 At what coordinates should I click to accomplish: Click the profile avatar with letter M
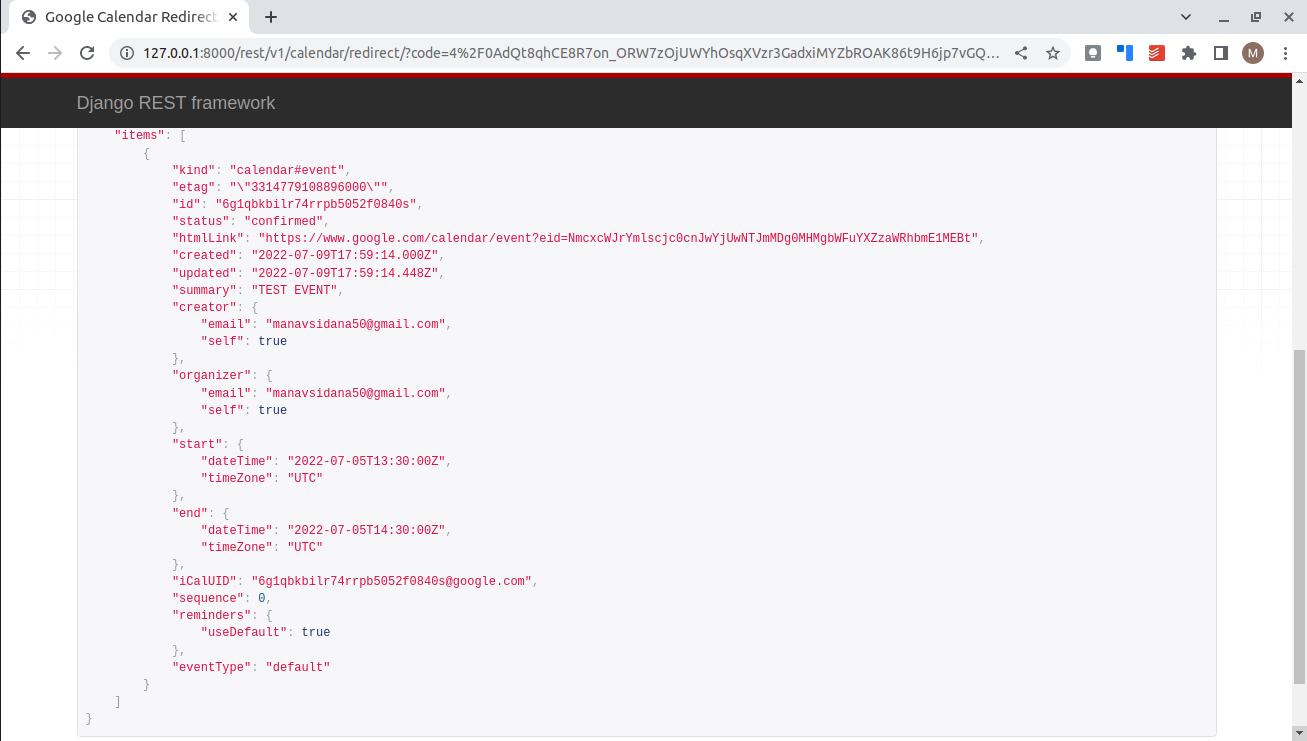tap(1253, 53)
